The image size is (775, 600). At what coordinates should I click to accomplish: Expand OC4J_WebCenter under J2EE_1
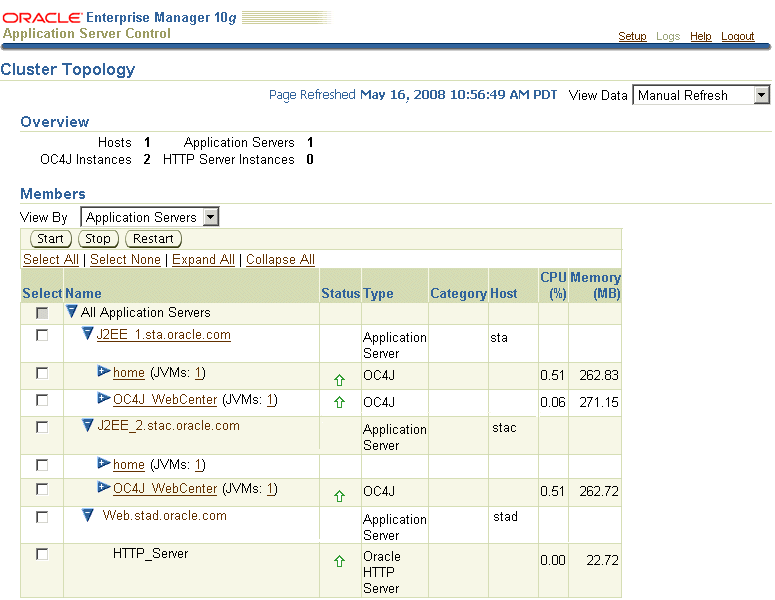pyautogui.click(x=103, y=397)
